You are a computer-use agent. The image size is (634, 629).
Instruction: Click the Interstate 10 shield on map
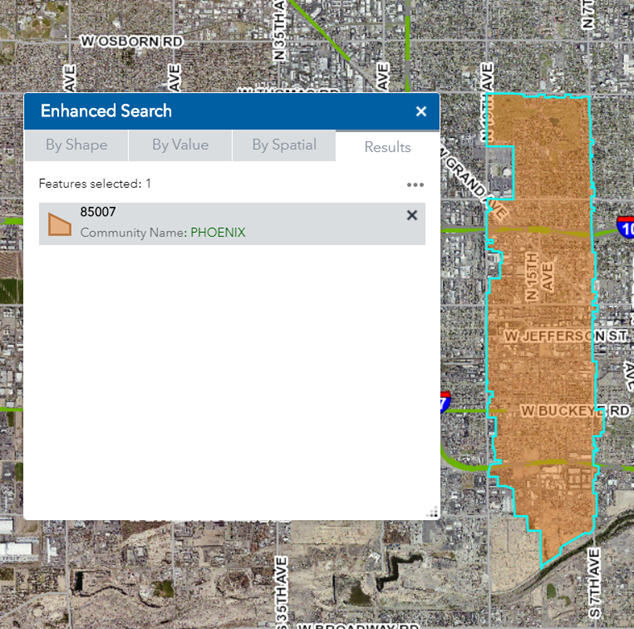[625, 225]
